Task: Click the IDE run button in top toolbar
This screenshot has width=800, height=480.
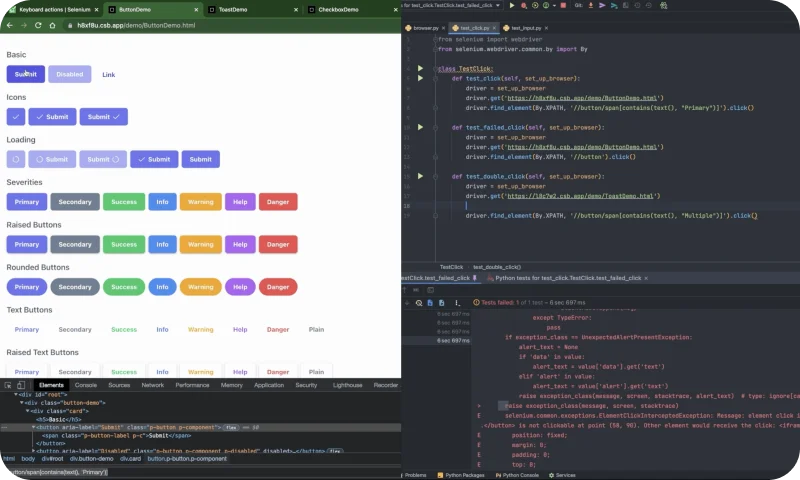Action: click(512, 5)
